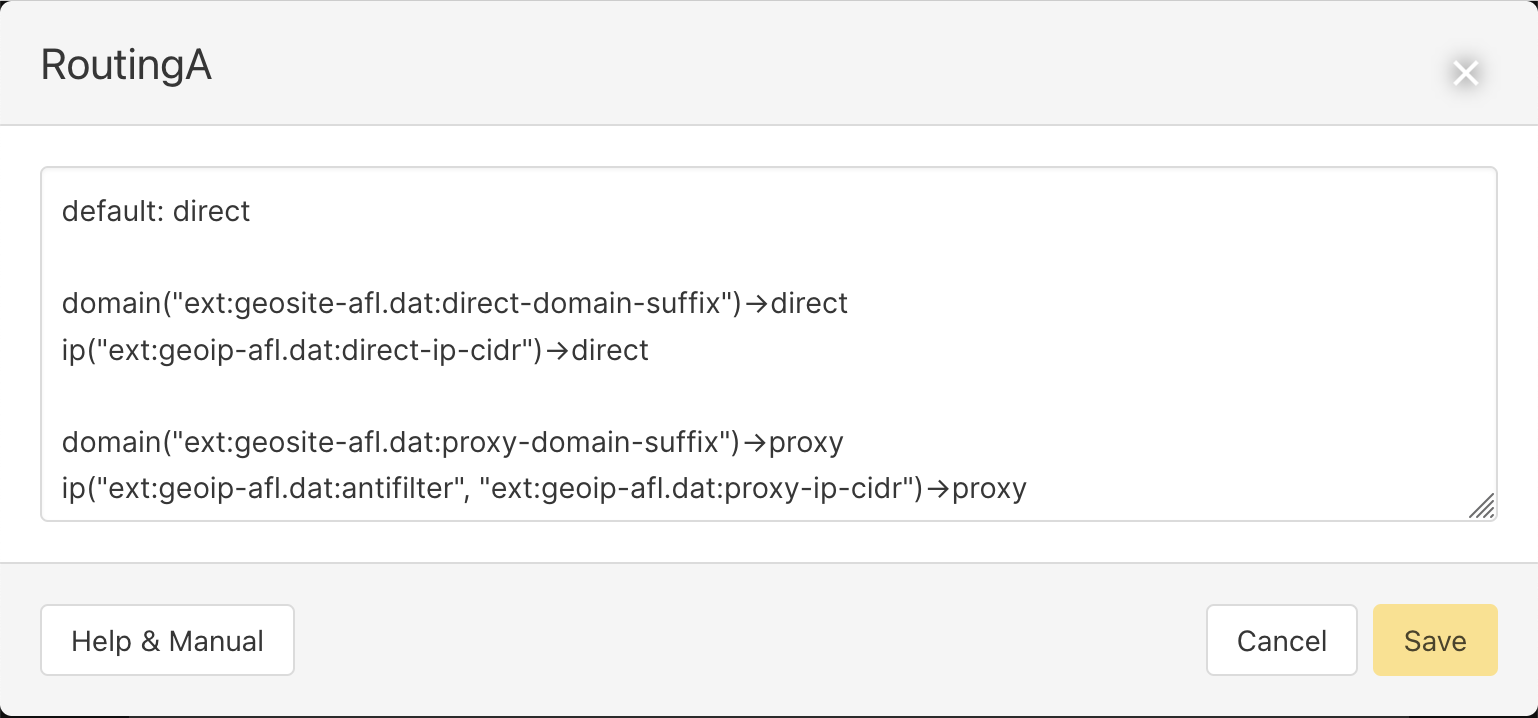Image resolution: width=1538 pixels, height=718 pixels.
Task: Click the arrow symbol in the direct-domain-suffix rule
Action: [x=757, y=304]
